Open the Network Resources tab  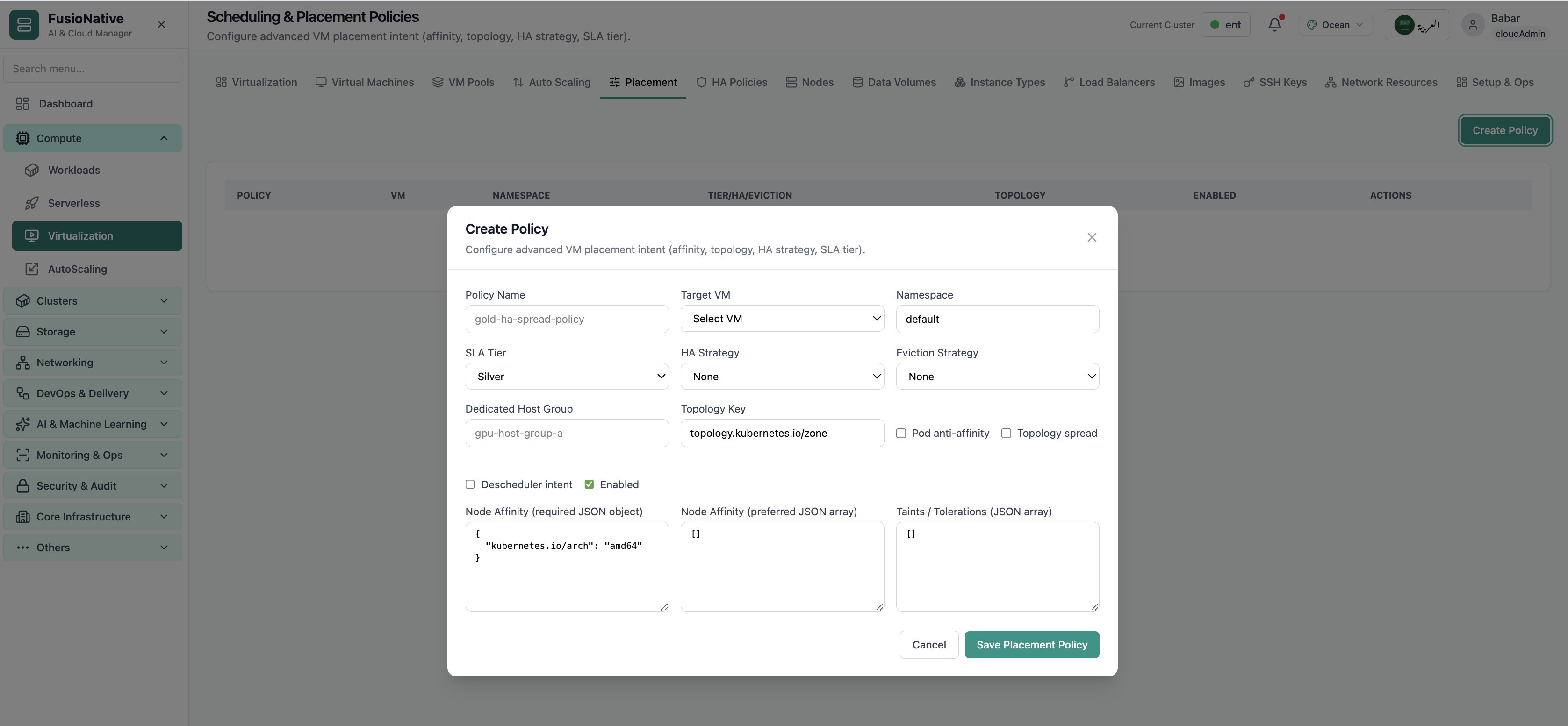1381,82
